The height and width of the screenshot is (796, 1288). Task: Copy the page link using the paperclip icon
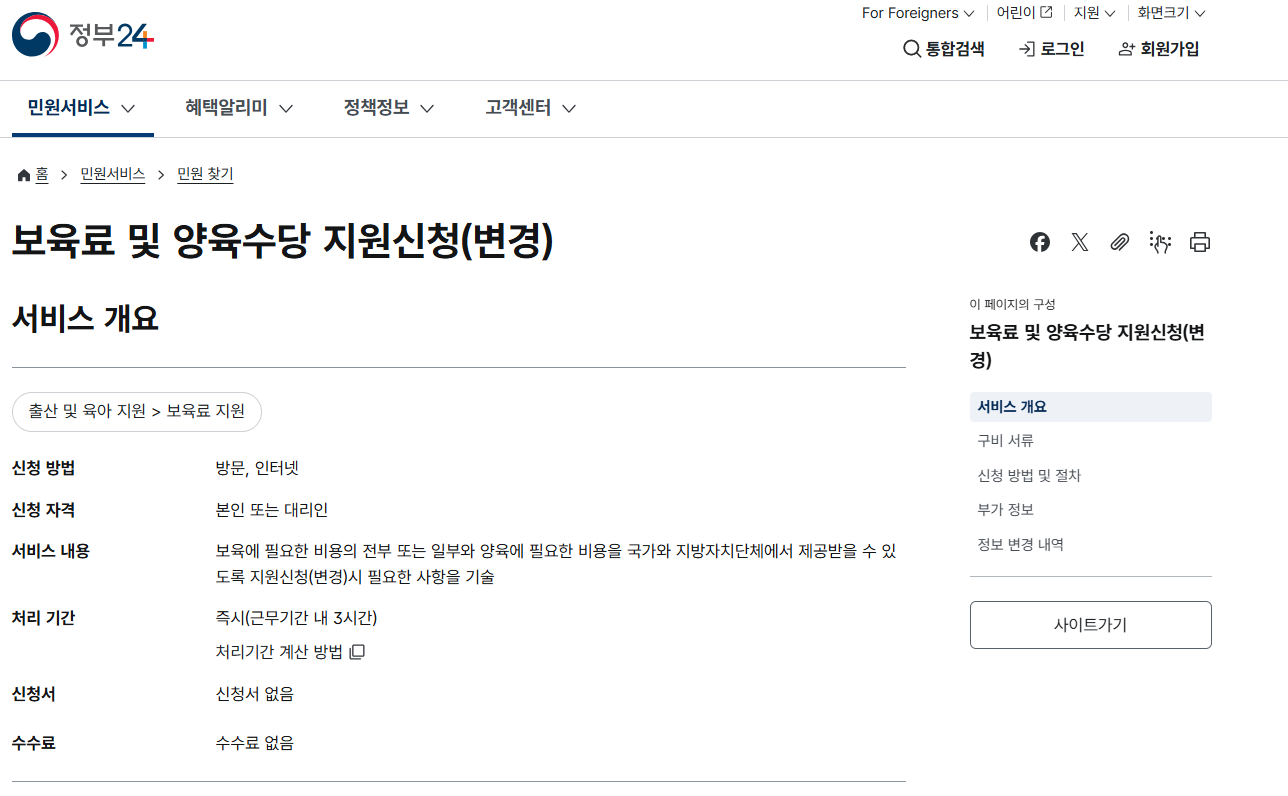click(1119, 242)
